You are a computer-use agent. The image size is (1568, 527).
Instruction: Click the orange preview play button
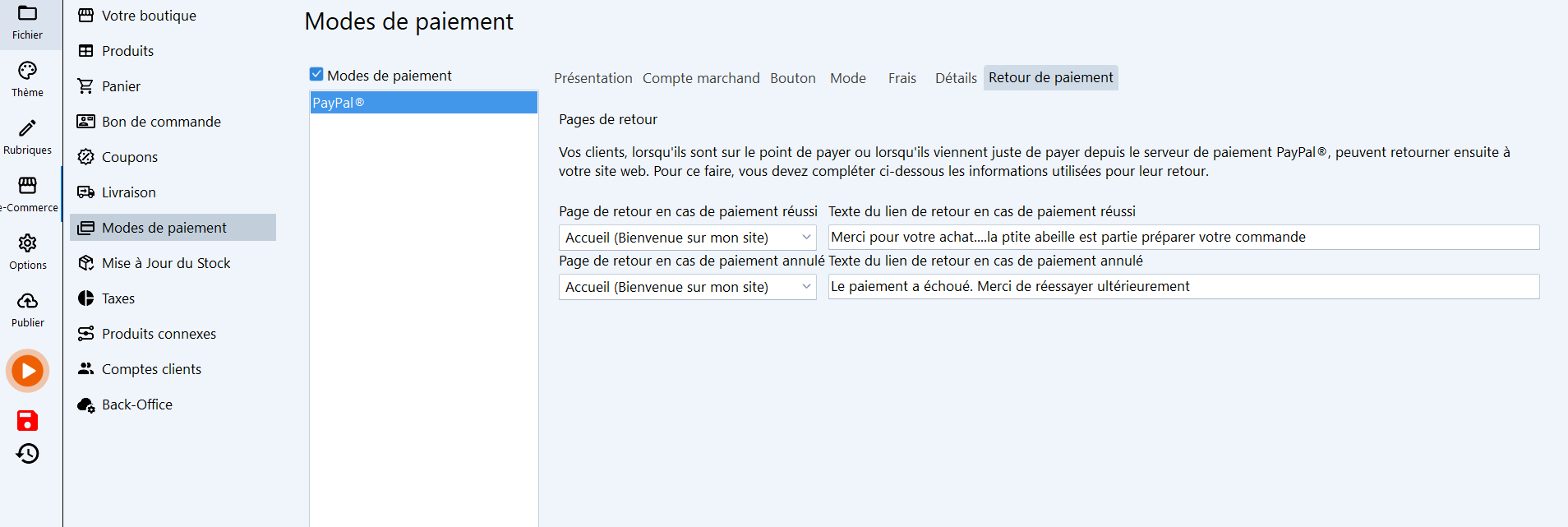click(28, 371)
